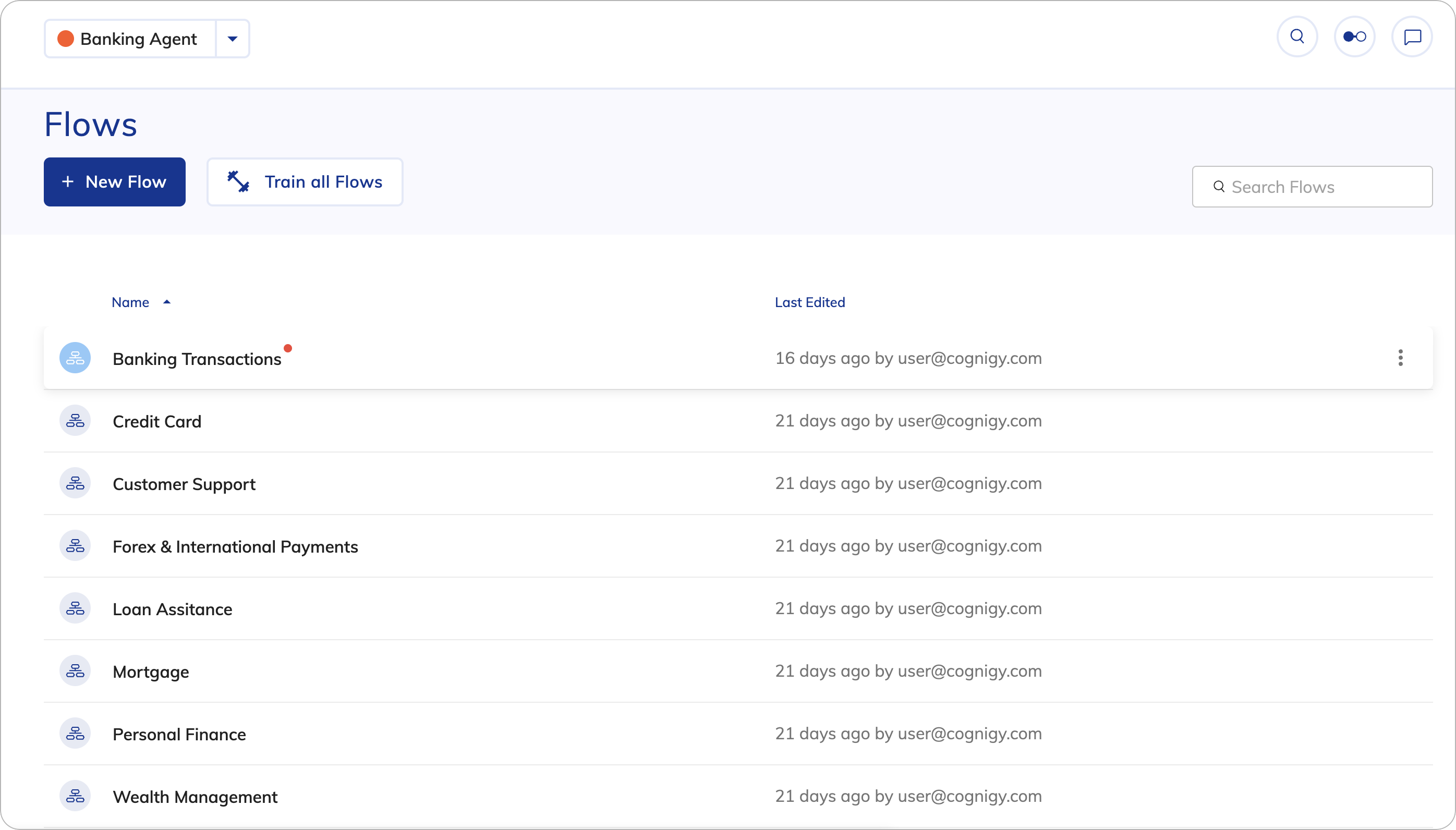The width and height of the screenshot is (1456, 830).
Task: Sort by Last Edited column header
Action: click(x=809, y=302)
